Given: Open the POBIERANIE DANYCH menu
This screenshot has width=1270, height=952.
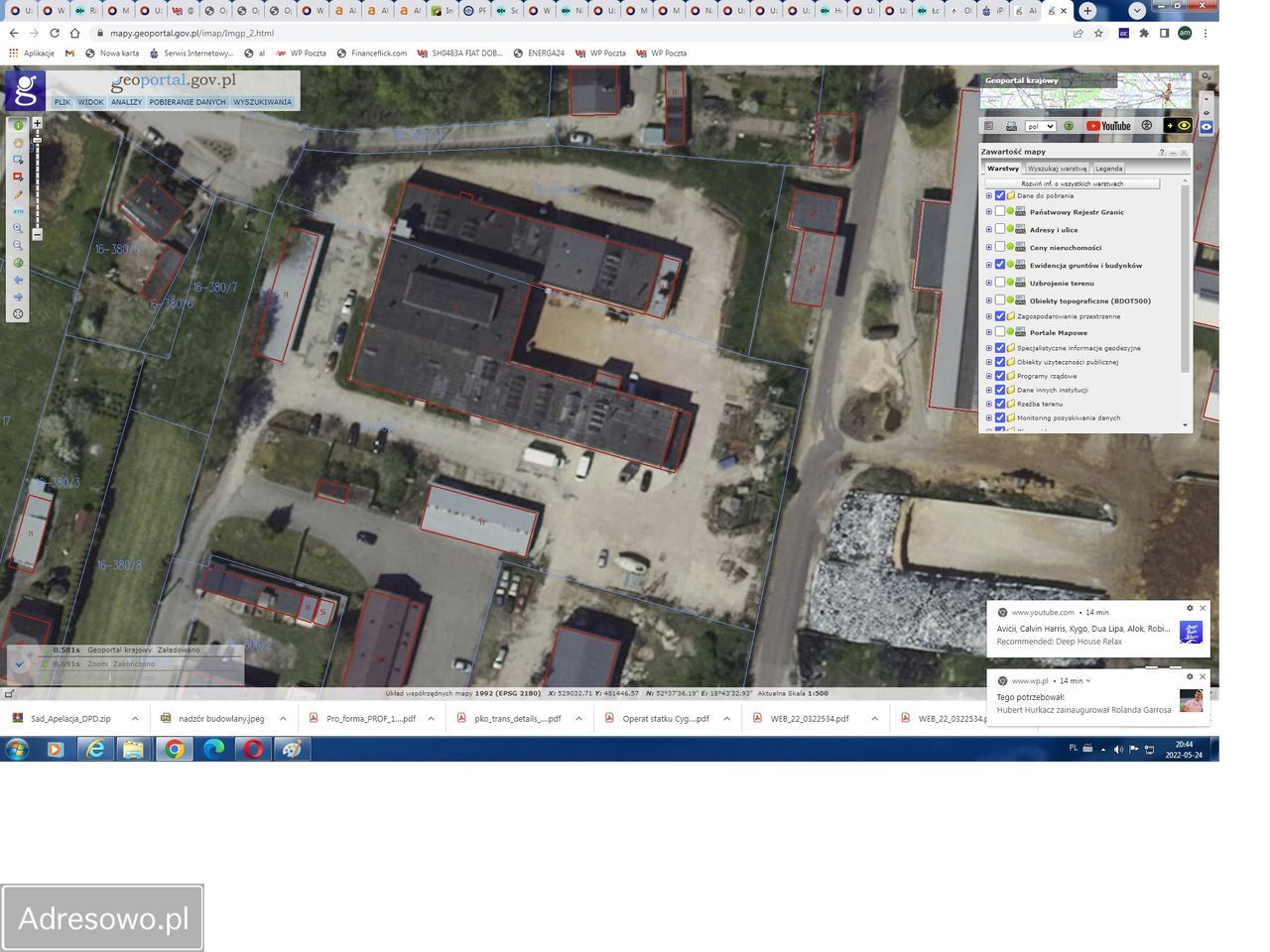Looking at the screenshot, I should (x=188, y=102).
